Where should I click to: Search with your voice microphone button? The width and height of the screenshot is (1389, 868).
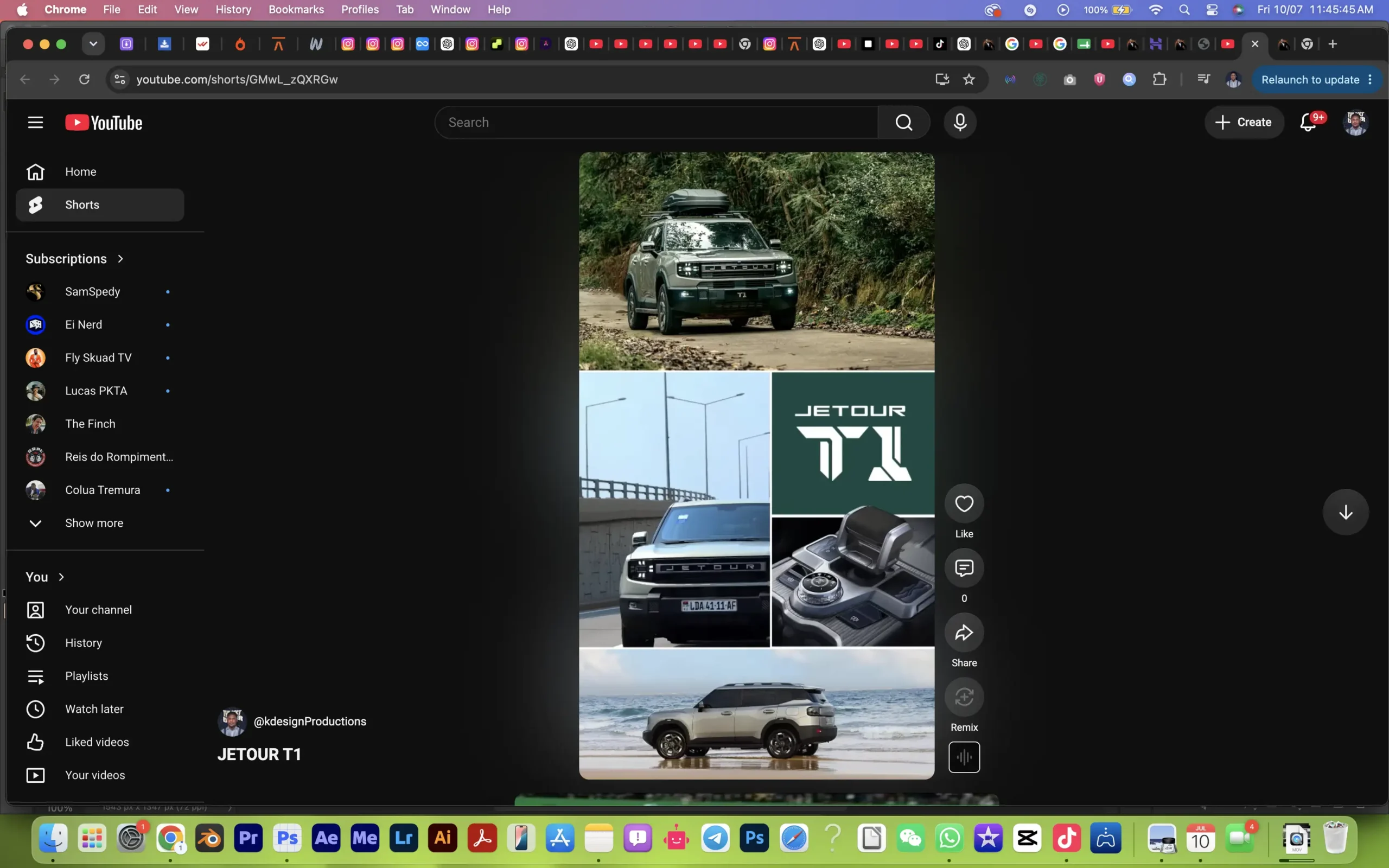tap(960, 122)
